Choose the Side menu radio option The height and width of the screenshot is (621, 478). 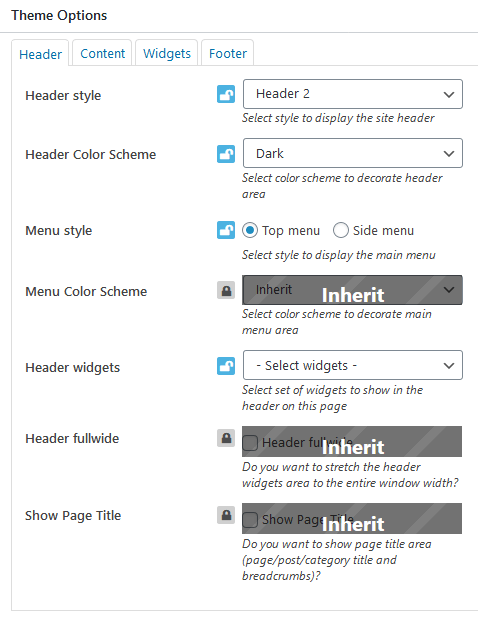coord(341,230)
